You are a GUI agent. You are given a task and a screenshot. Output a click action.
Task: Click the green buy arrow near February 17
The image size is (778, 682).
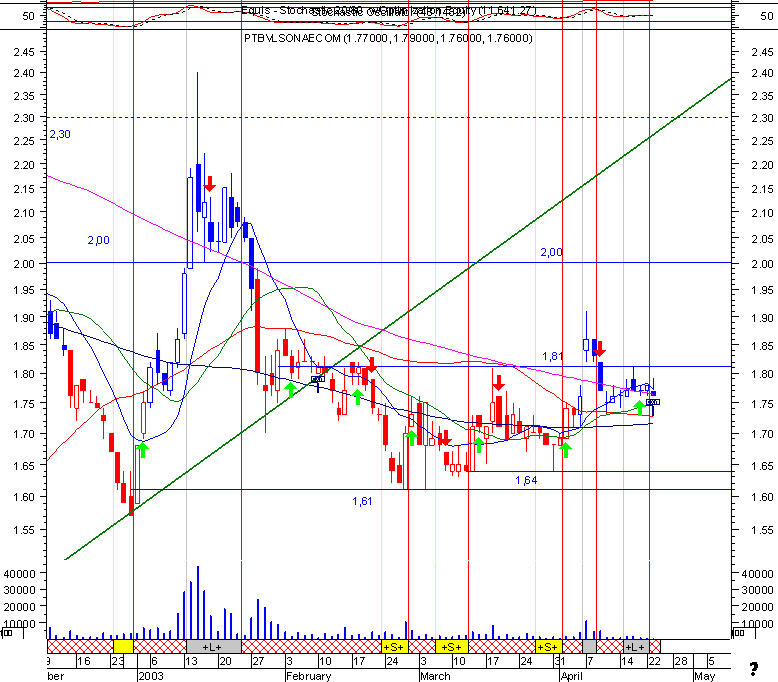click(x=358, y=396)
